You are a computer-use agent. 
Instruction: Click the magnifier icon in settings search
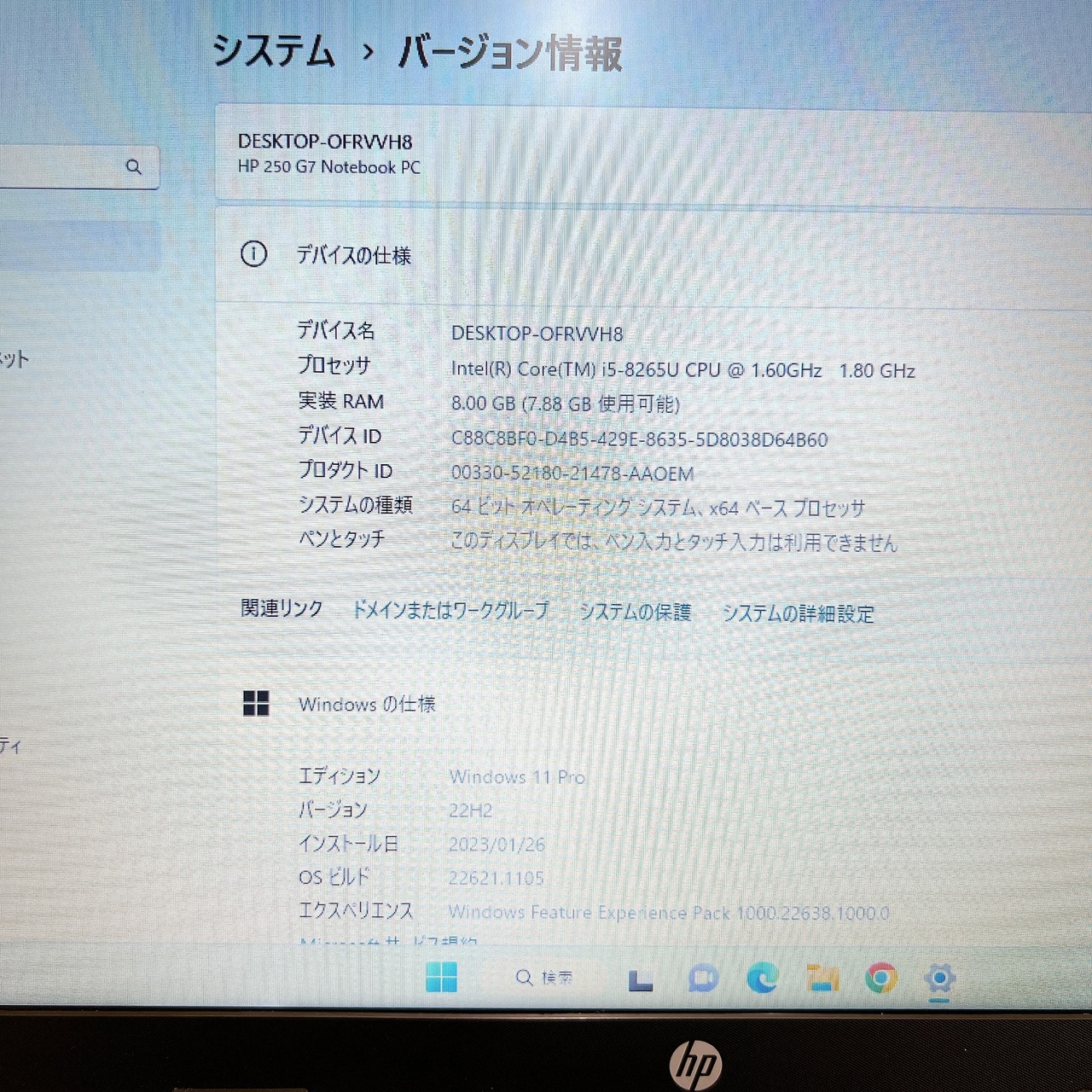134,167
